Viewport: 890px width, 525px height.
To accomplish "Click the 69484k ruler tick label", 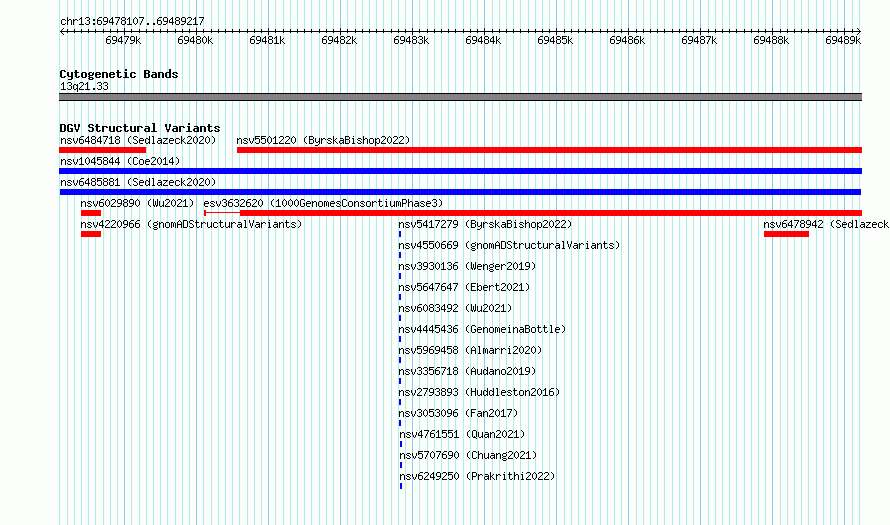I will pos(483,40).
